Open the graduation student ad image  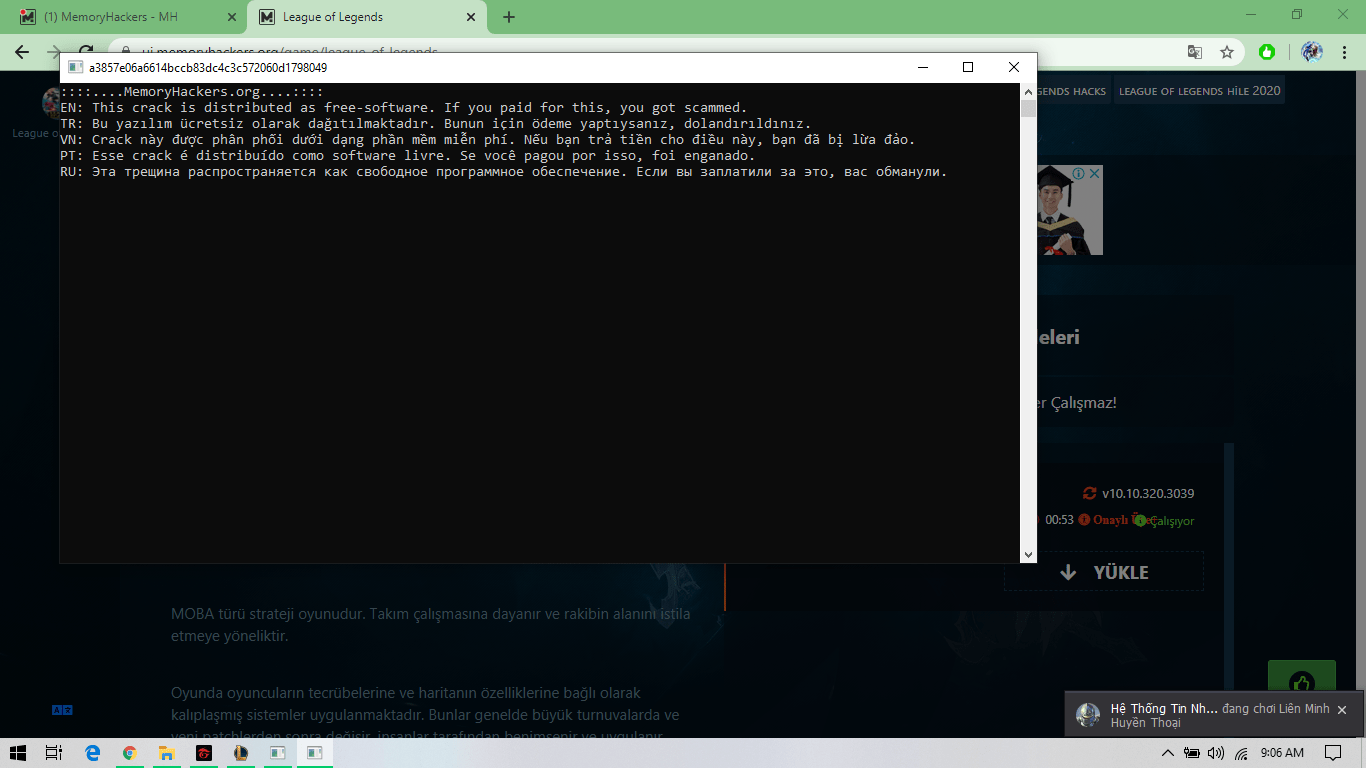pyautogui.click(x=1069, y=210)
